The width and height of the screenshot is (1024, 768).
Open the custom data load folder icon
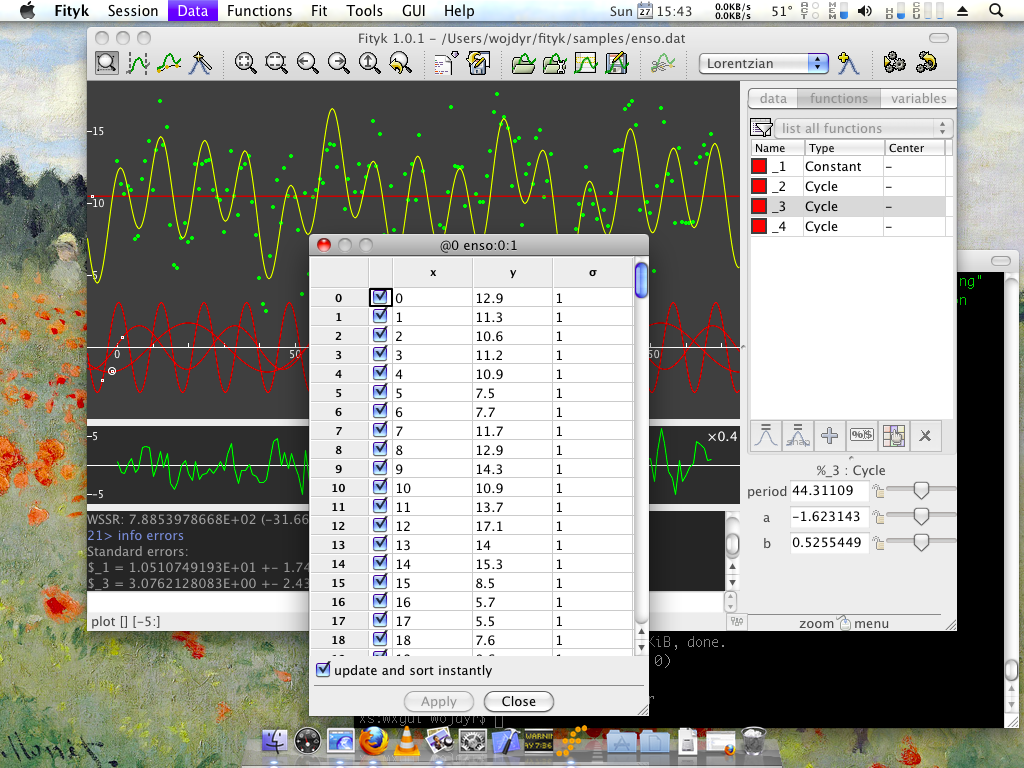[554, 63]
